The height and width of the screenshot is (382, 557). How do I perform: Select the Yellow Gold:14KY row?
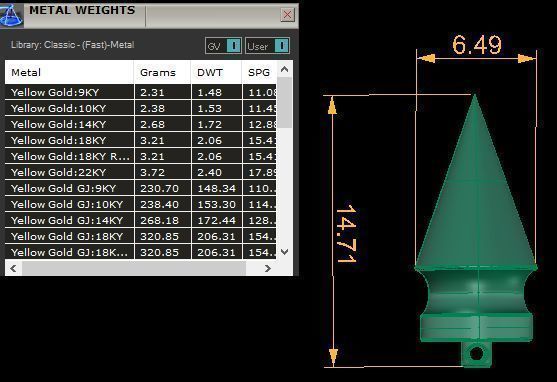141,124
